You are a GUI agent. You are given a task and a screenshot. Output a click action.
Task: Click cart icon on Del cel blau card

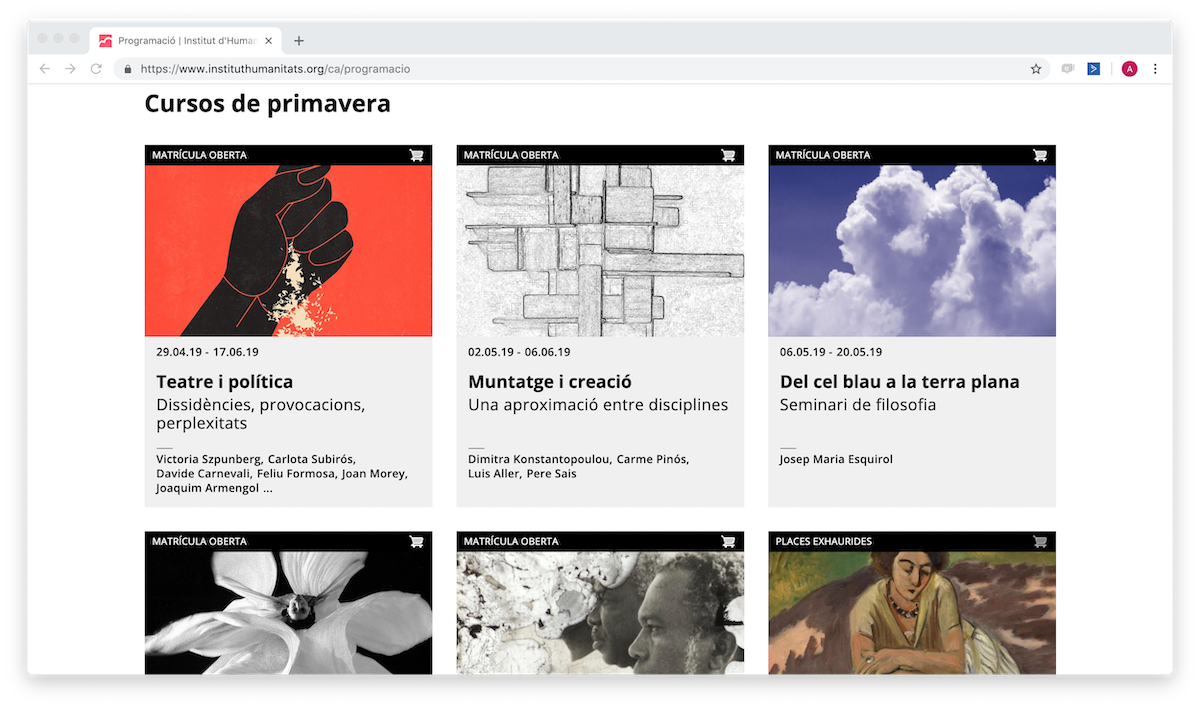[x=1040, y=155]
